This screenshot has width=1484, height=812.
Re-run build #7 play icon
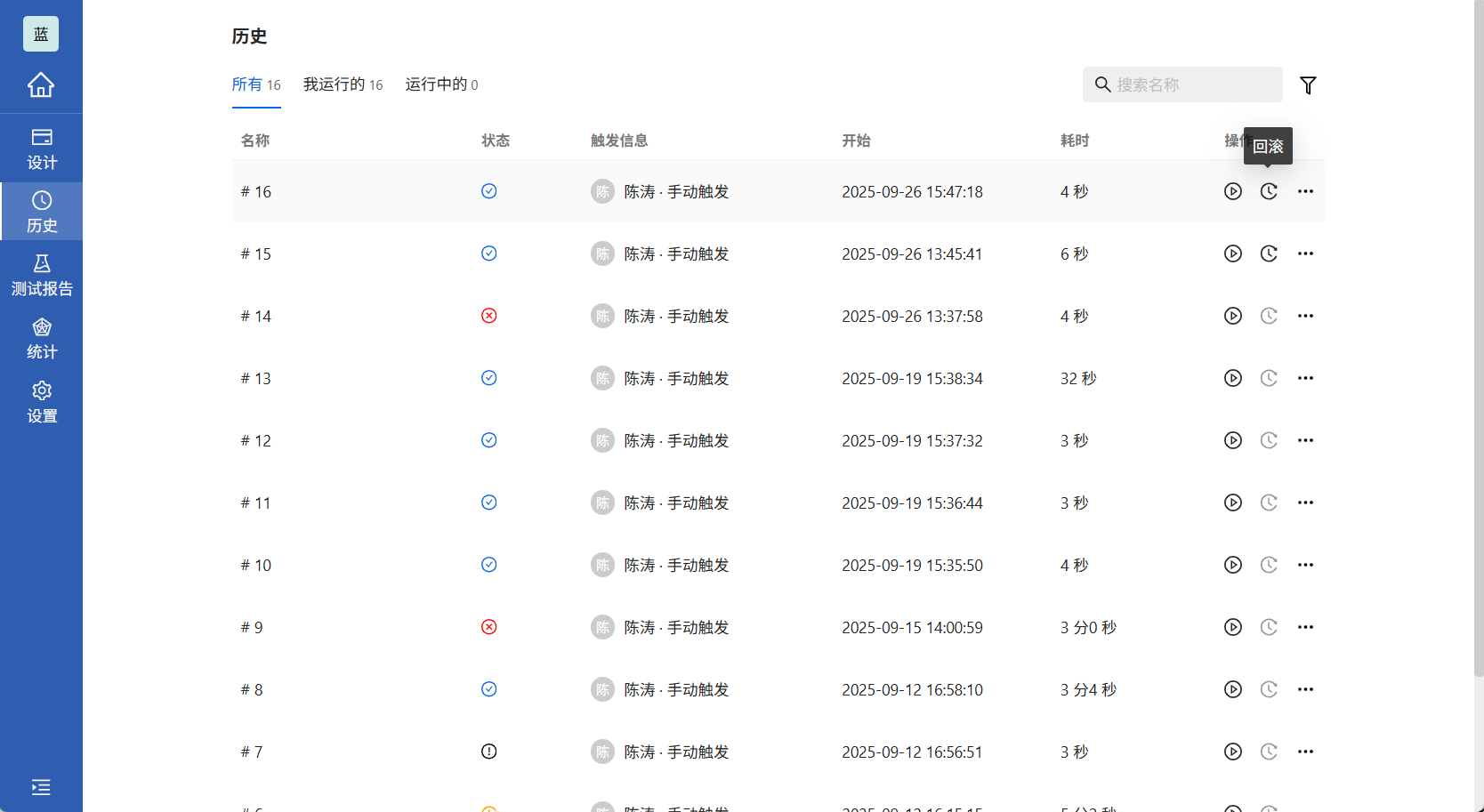[x=1233, y=752]
